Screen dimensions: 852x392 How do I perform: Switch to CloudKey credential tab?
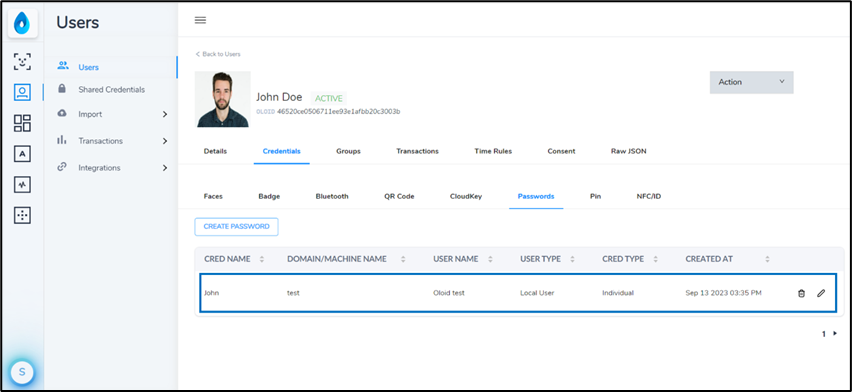click(x=466, y=196)
